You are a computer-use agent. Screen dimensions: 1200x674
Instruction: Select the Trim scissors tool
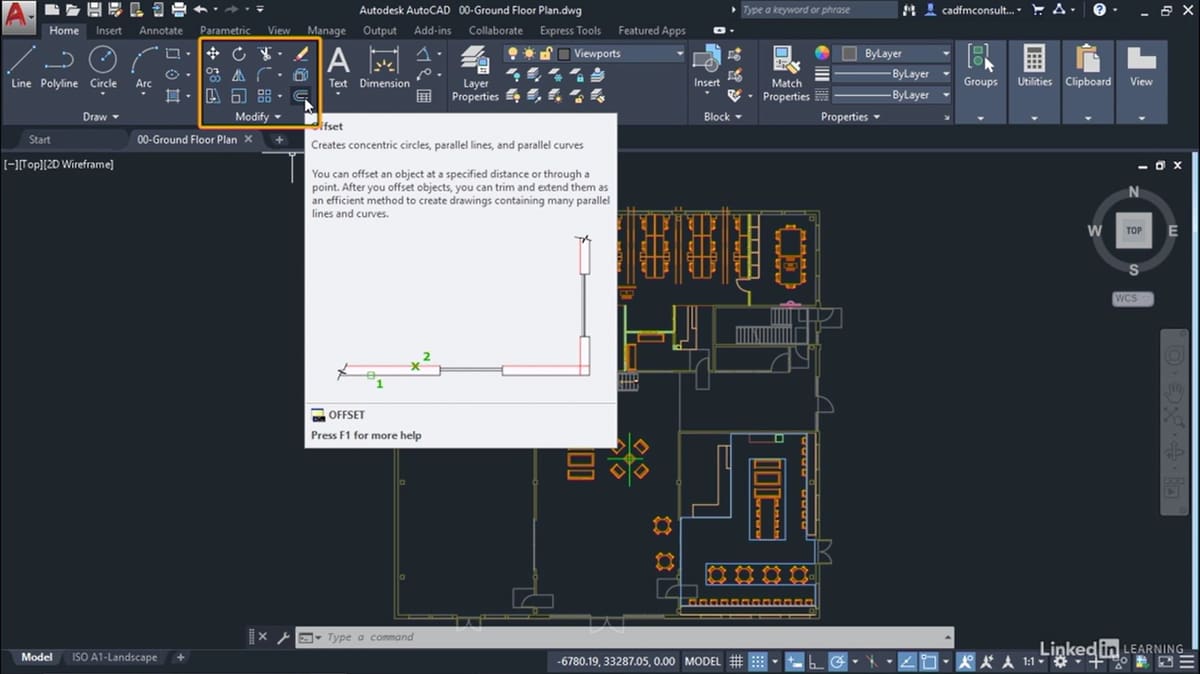coord(265,53)
